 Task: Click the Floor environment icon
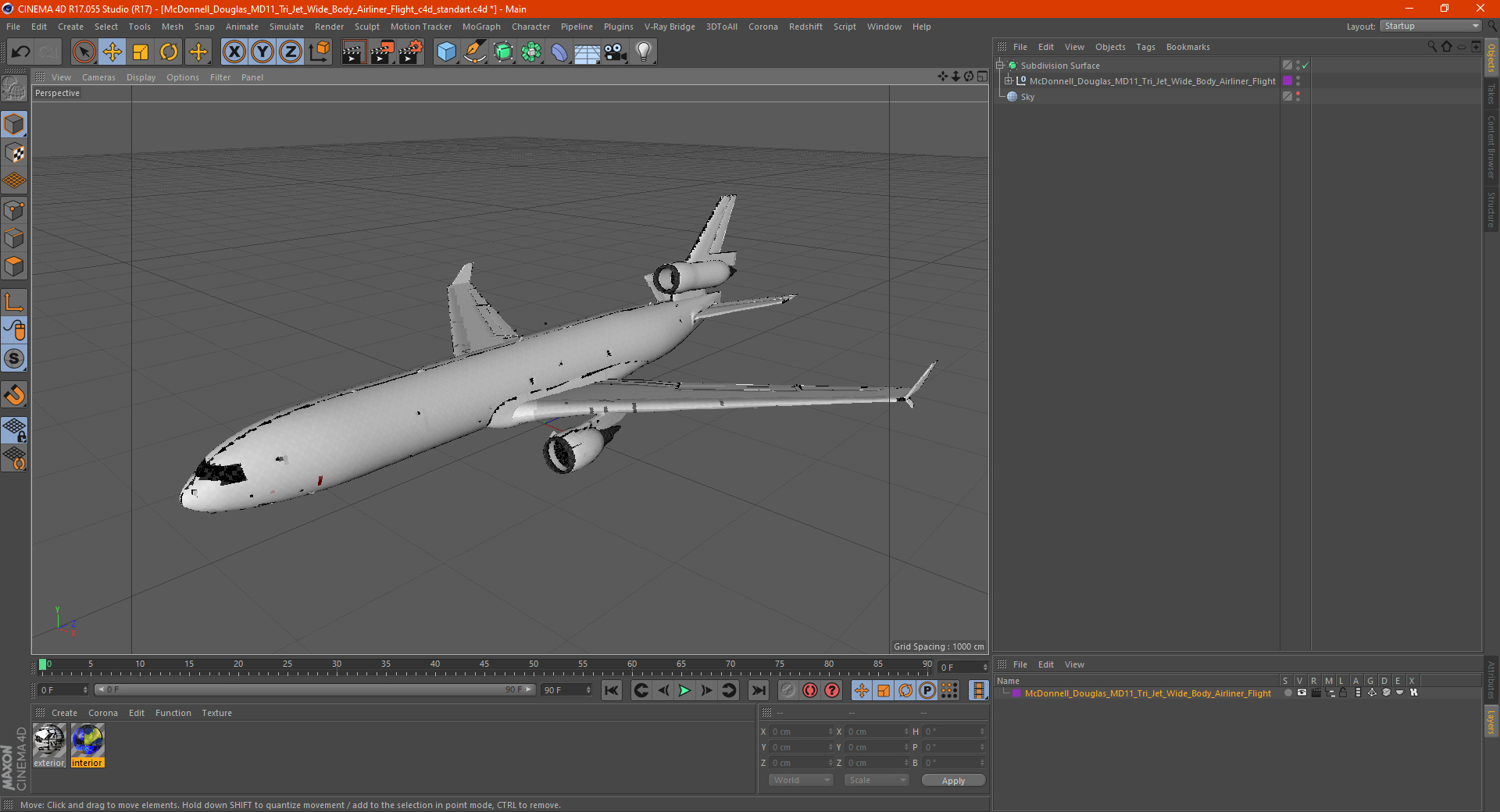click(587, 52)
